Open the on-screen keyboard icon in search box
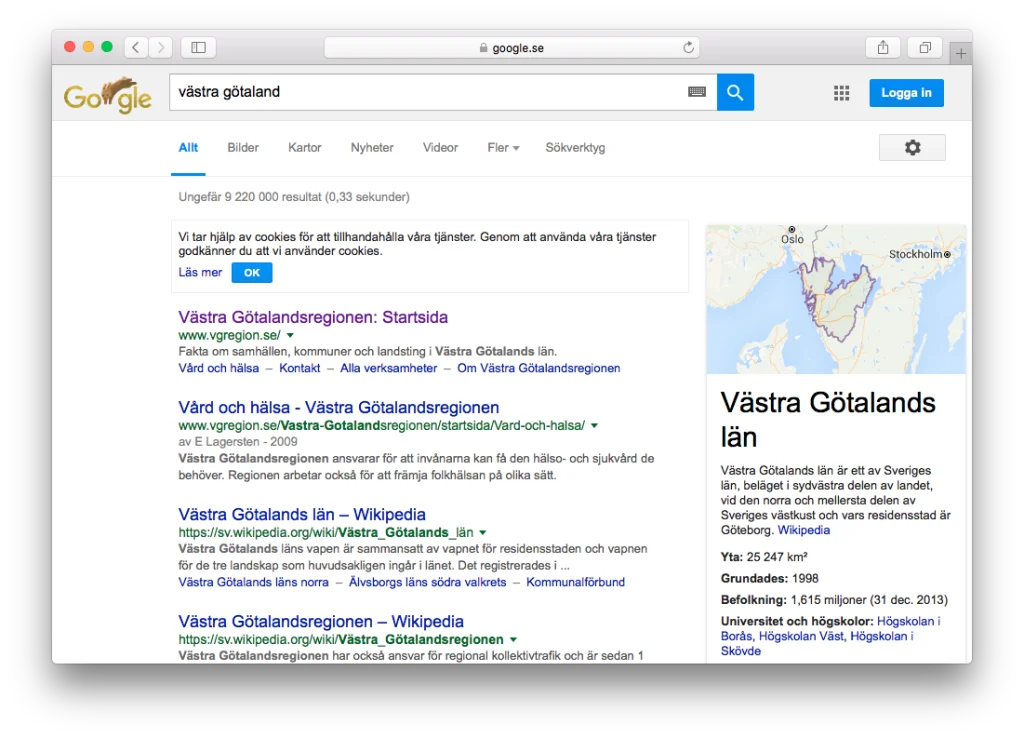This screenshot has width=1024, height=738. (697, 92)
